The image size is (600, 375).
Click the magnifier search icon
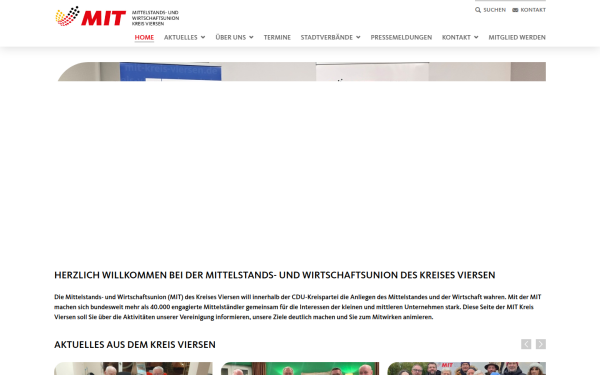(478, 10)
